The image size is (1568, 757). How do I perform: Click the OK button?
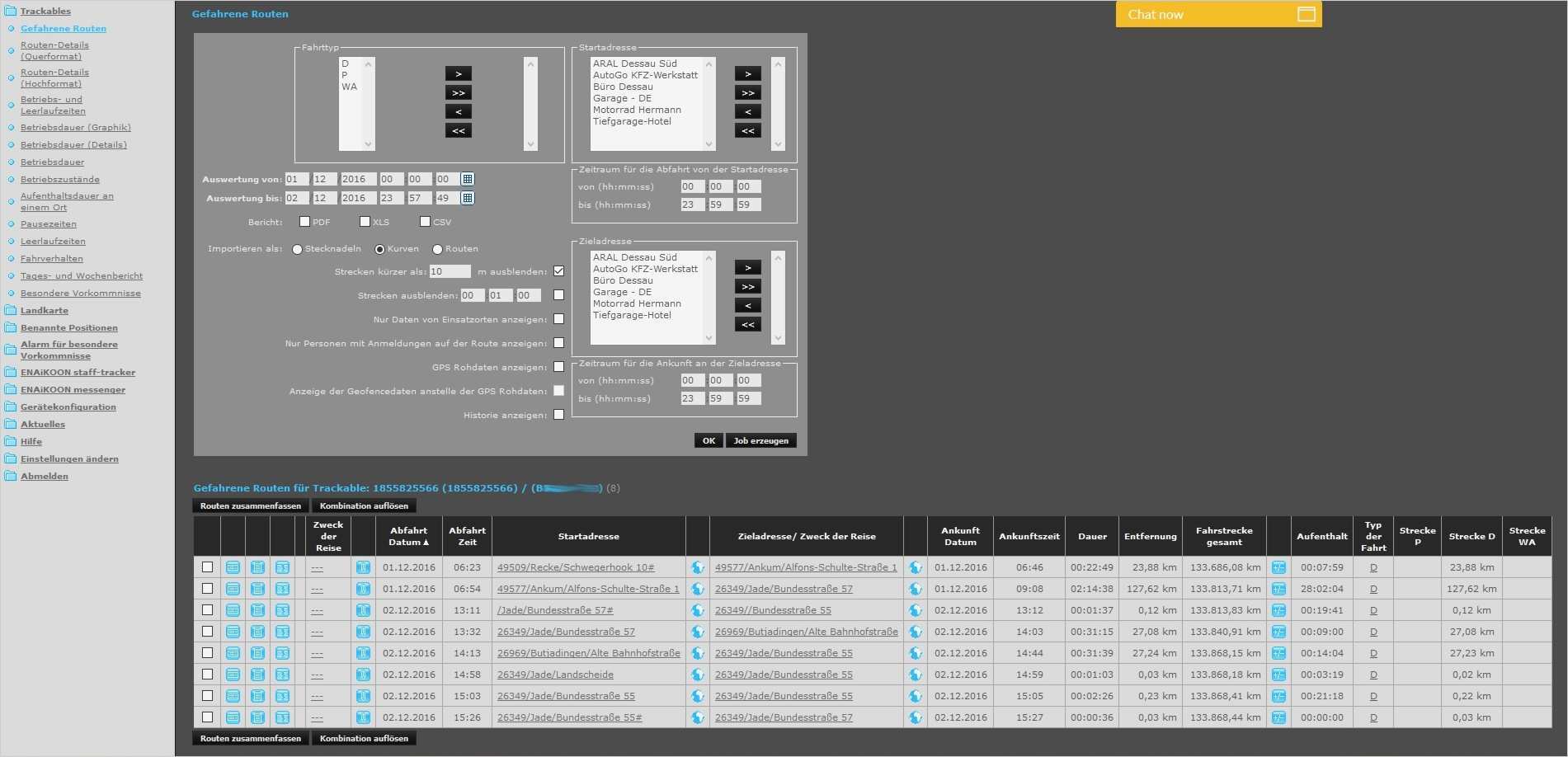point(709,440)
